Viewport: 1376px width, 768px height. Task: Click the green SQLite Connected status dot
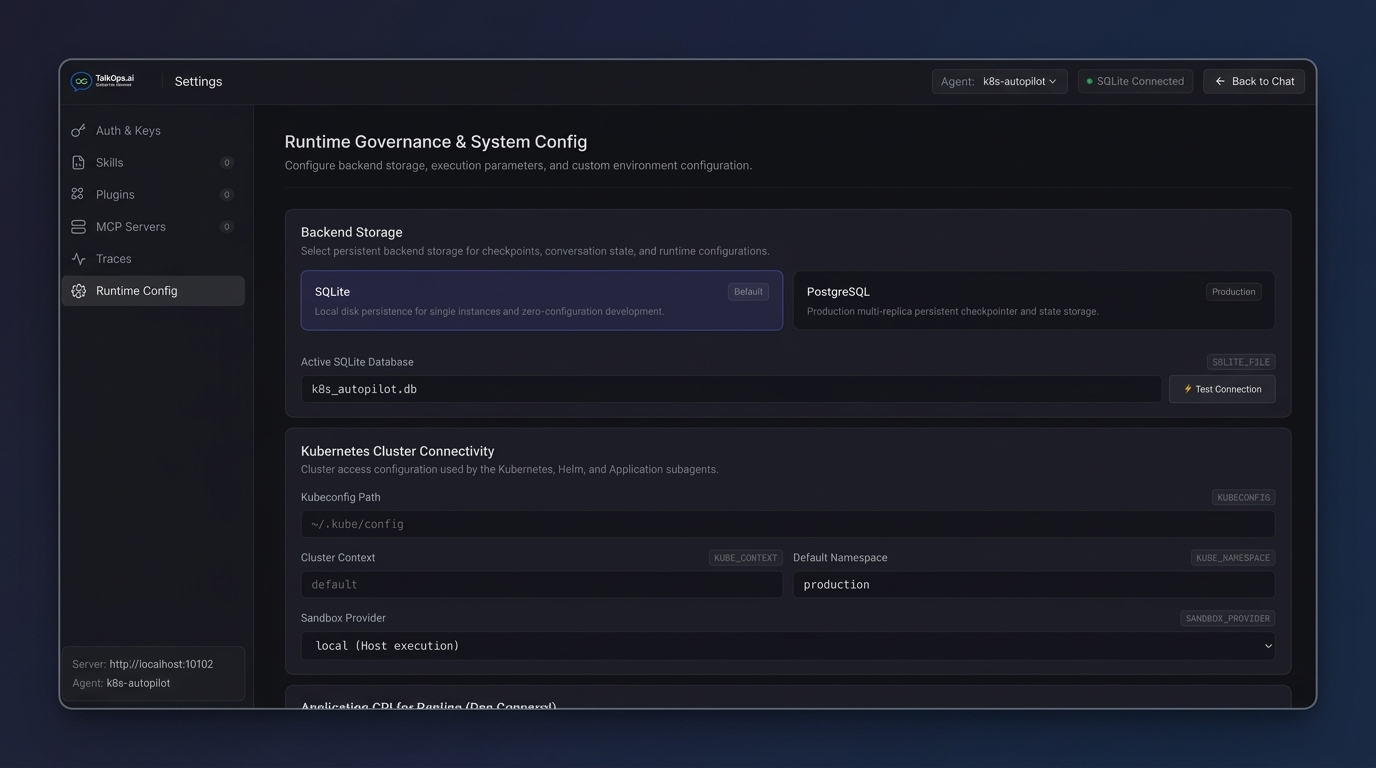[x=1089, y=82]
